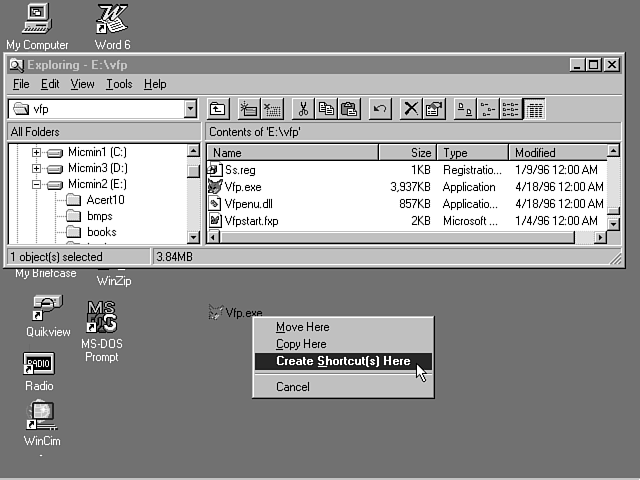Click the Undo toolbar icon
The height and width of the screenshot is (480, 640).
tap(379, 109)
